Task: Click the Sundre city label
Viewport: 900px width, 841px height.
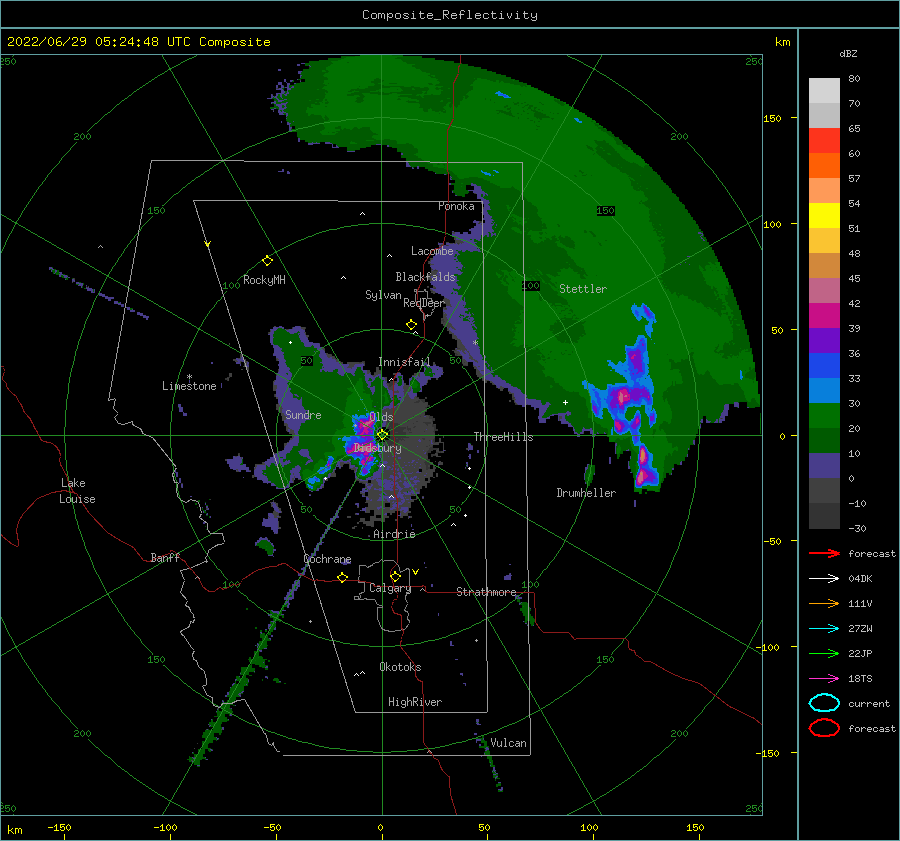Action: (303, 414)
